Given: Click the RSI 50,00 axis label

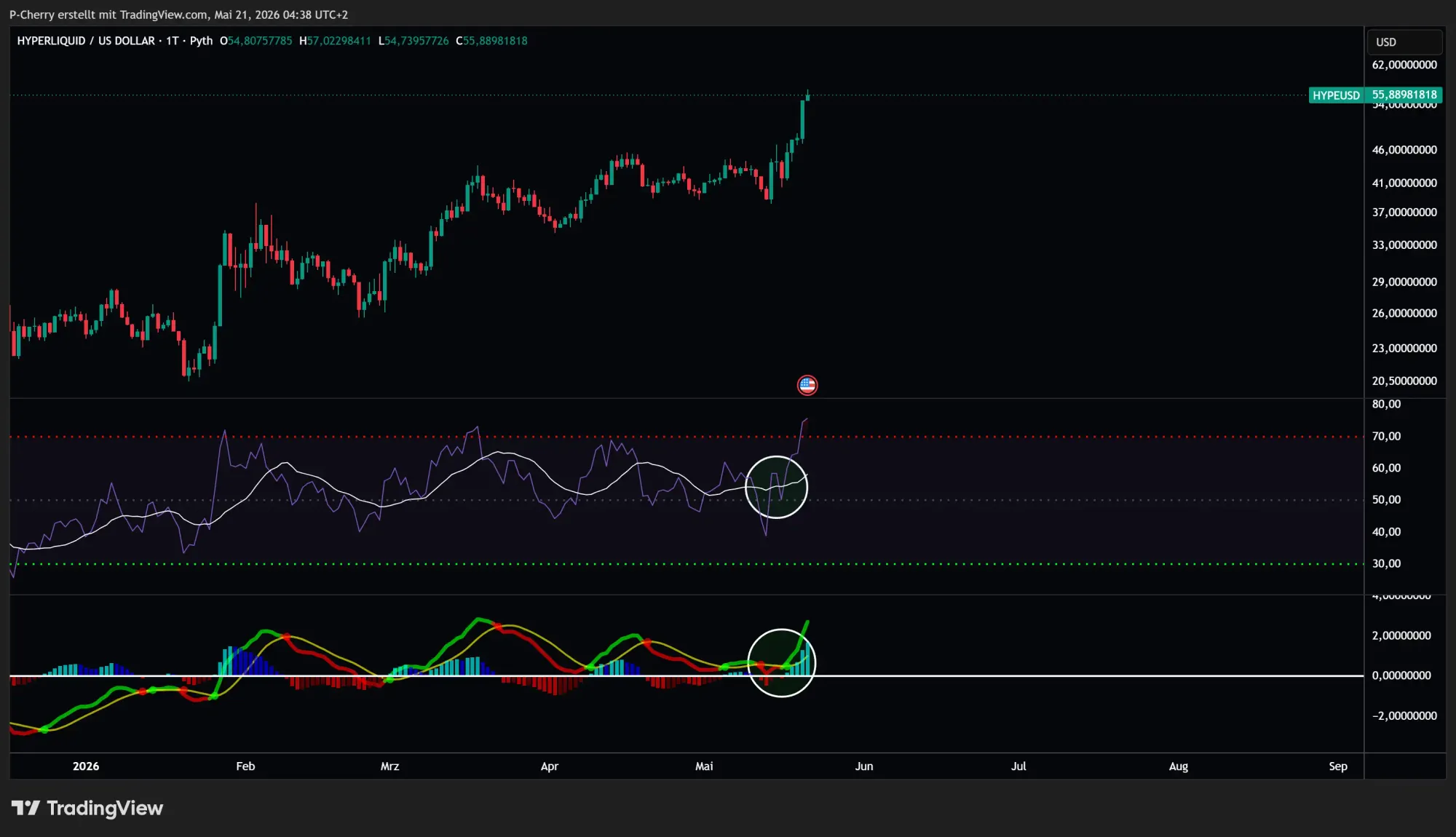Looking at the screenshot, I should tap(1386, 500).
